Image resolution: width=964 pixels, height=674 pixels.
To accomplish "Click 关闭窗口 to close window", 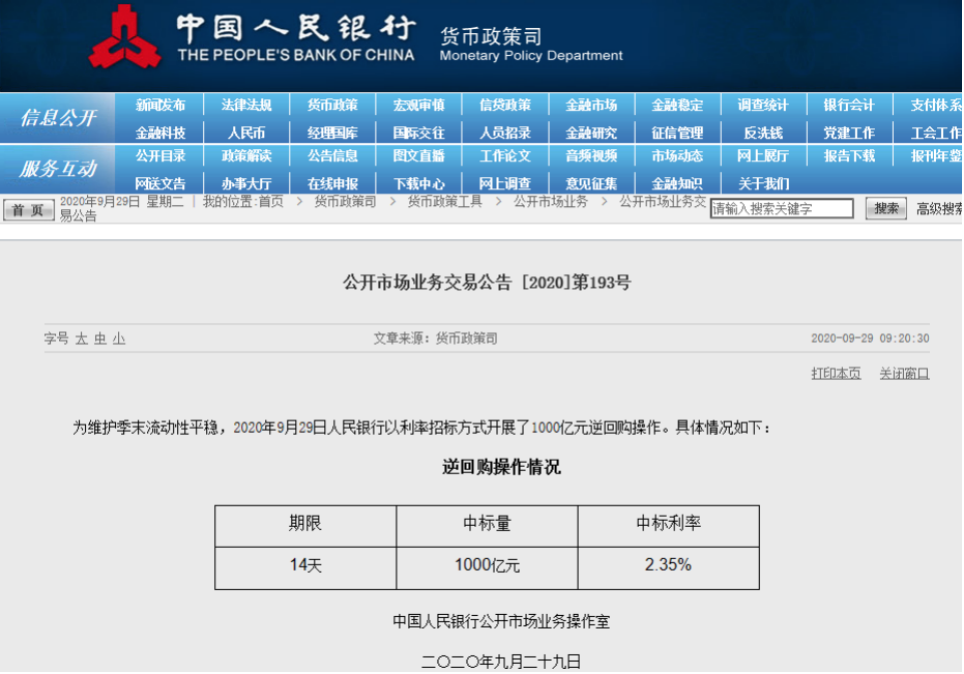I will point(904,373).
